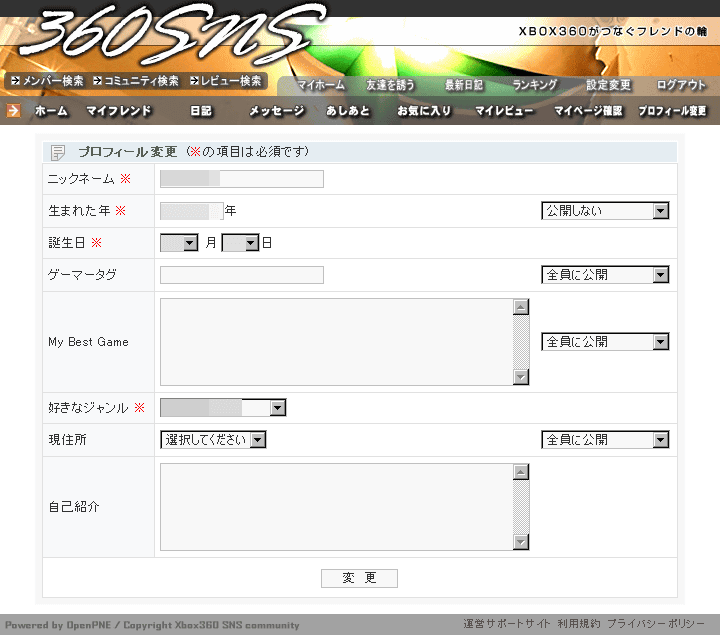720x635 pixels.
Task: Click inside the My Best Game textarea
Action: (x=336, y=342)
